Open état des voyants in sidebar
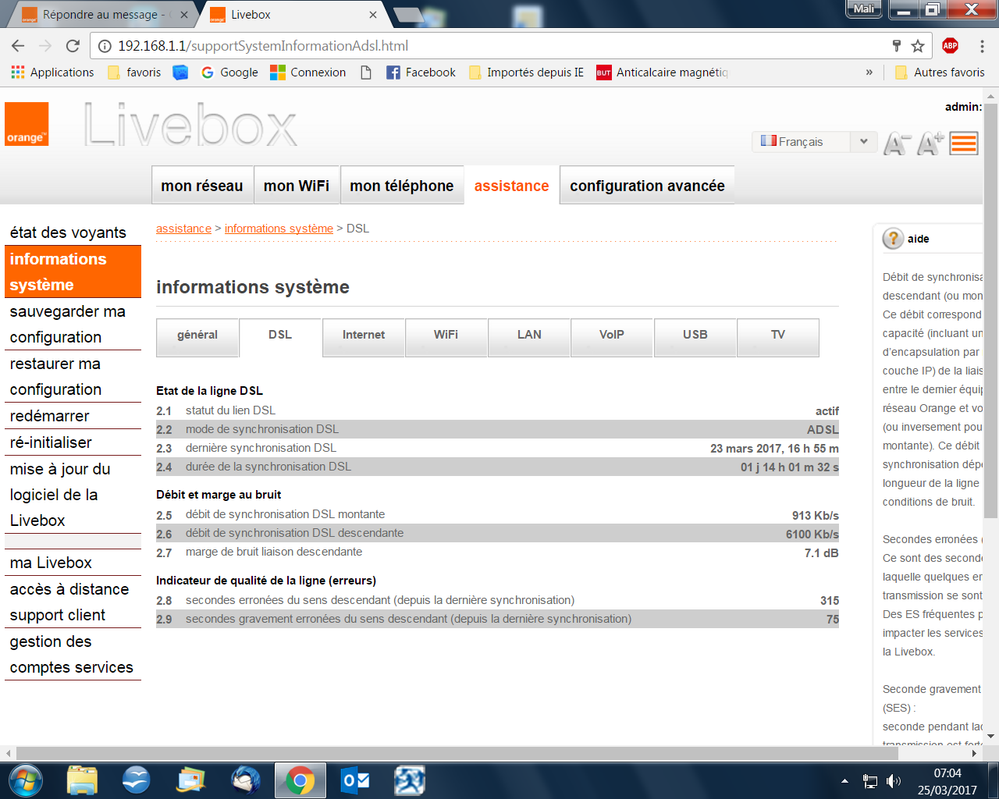Viewport: 999px width, 799px height. click(x=68, y=233)
